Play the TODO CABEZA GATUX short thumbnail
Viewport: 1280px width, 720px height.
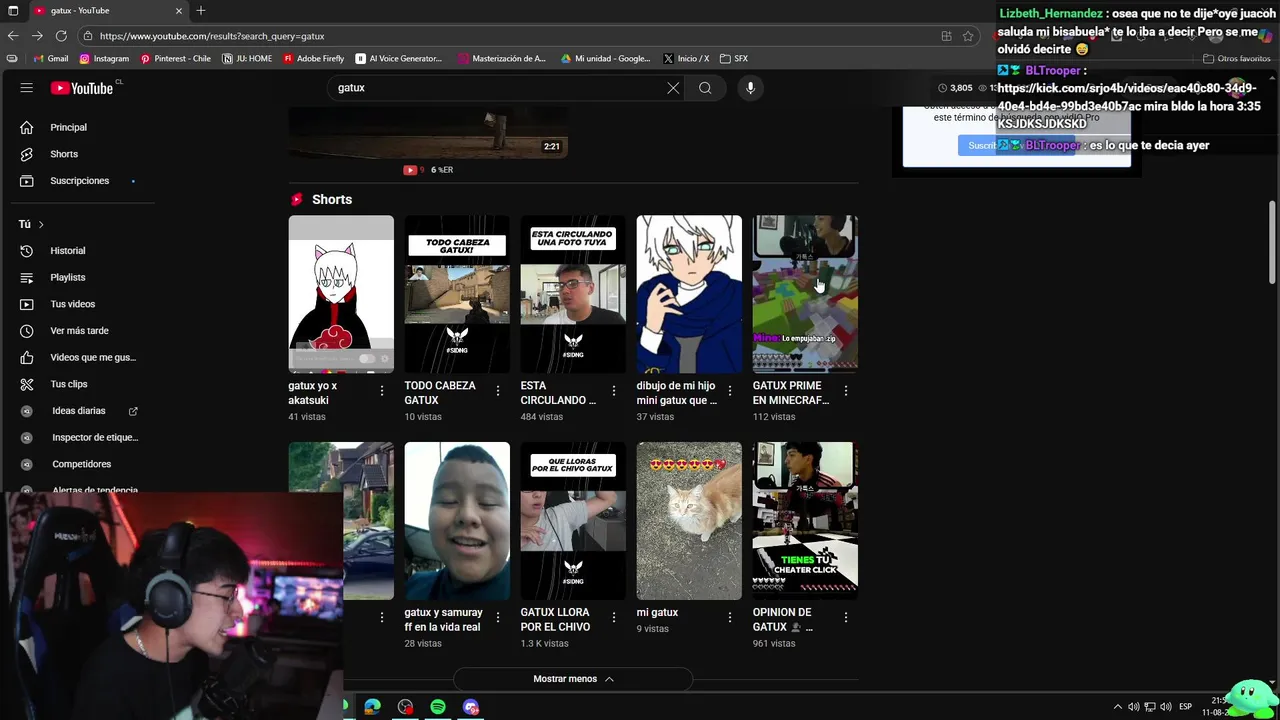coord(457,294)
